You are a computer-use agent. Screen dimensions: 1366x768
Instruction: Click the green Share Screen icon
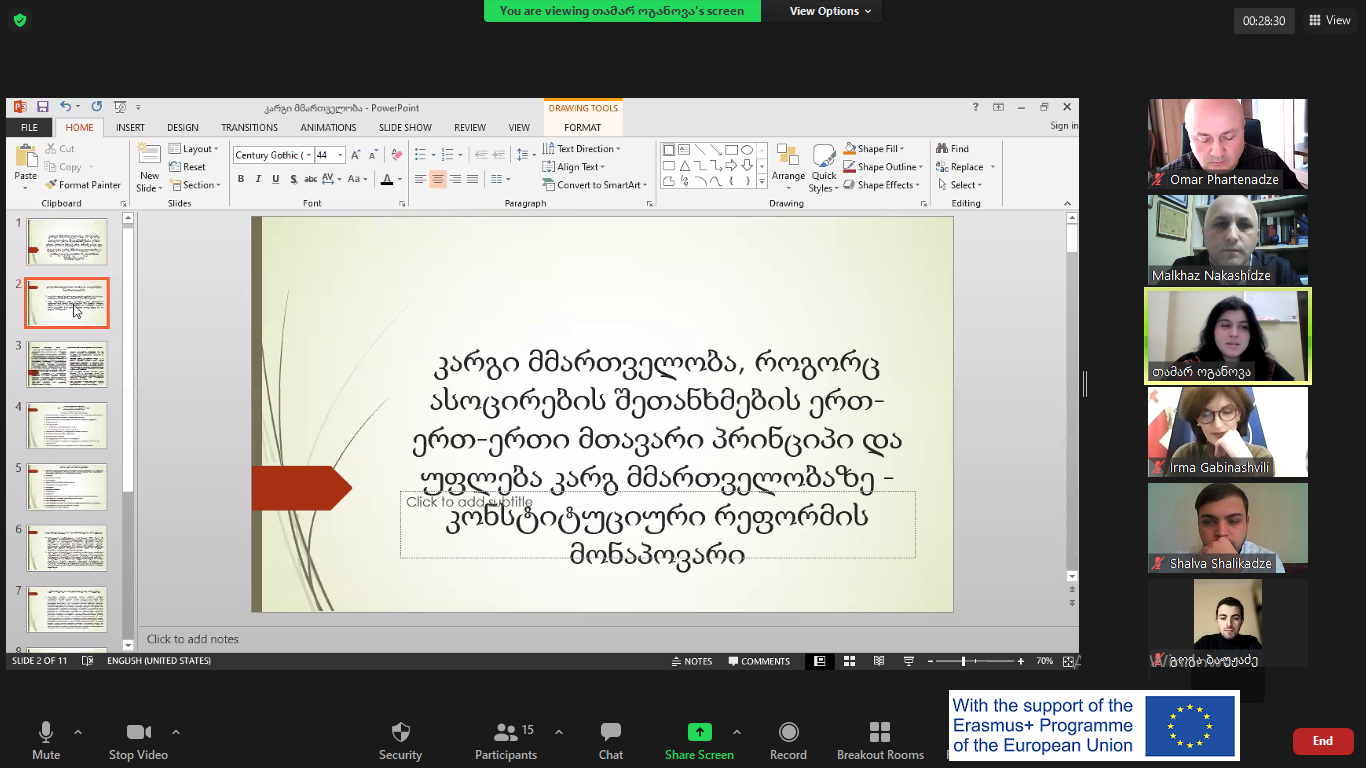[699, 732]
